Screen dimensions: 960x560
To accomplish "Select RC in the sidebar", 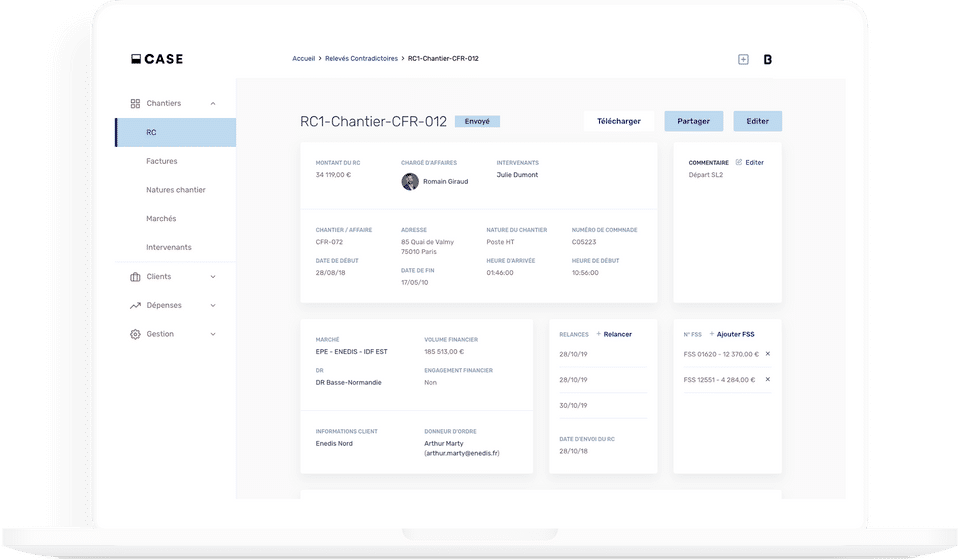I will pos(176,132).
